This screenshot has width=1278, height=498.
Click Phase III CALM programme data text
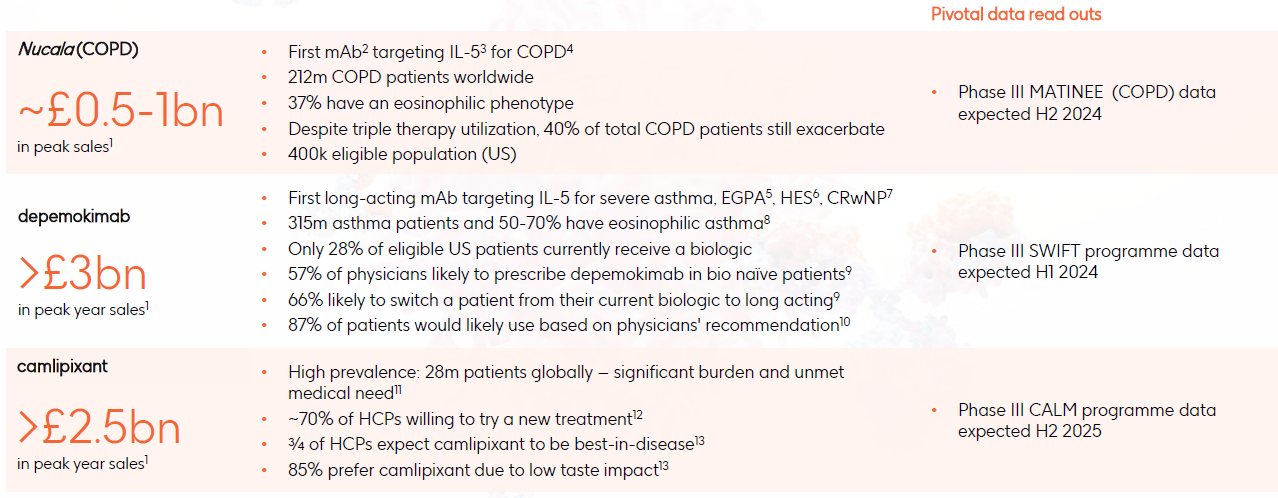[1086, 420]
